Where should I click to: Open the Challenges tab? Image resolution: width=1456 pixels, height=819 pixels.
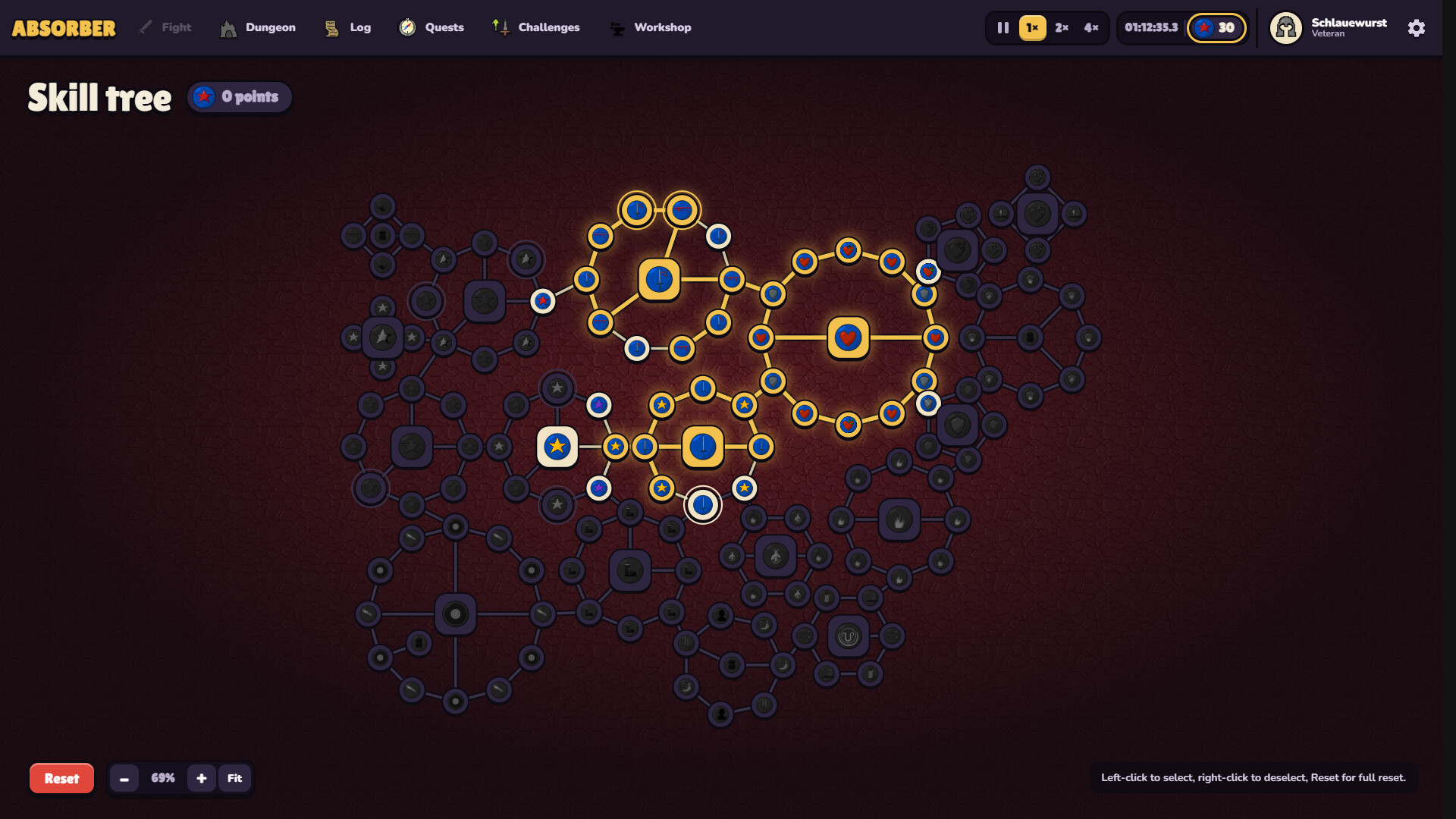(536, 27)
